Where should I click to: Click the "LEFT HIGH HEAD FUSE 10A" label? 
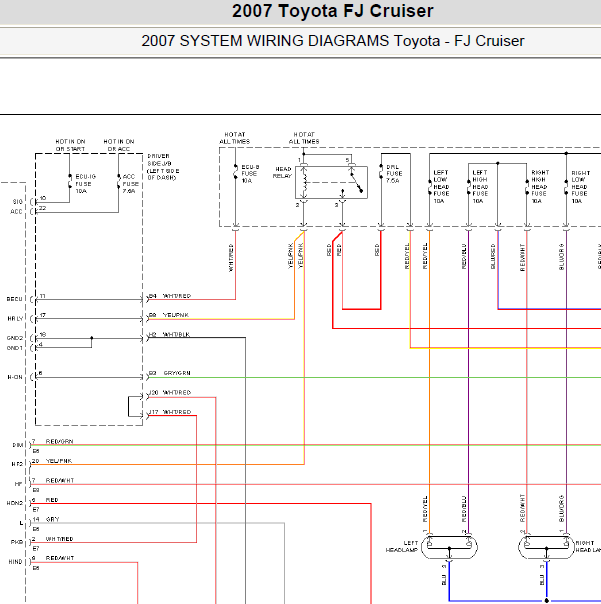480,187
